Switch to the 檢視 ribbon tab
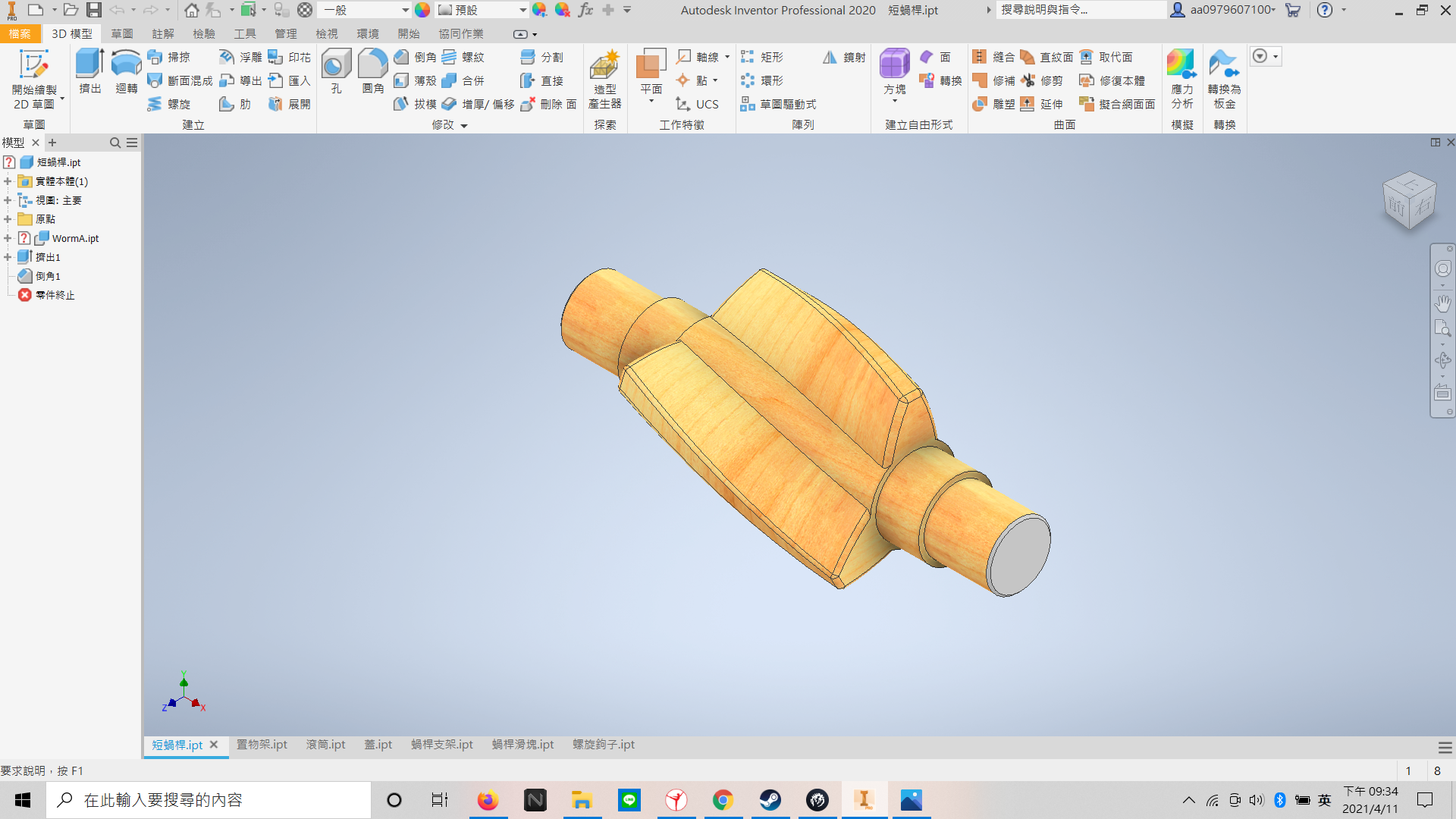1456x819 pixels. tap(327, 34)
